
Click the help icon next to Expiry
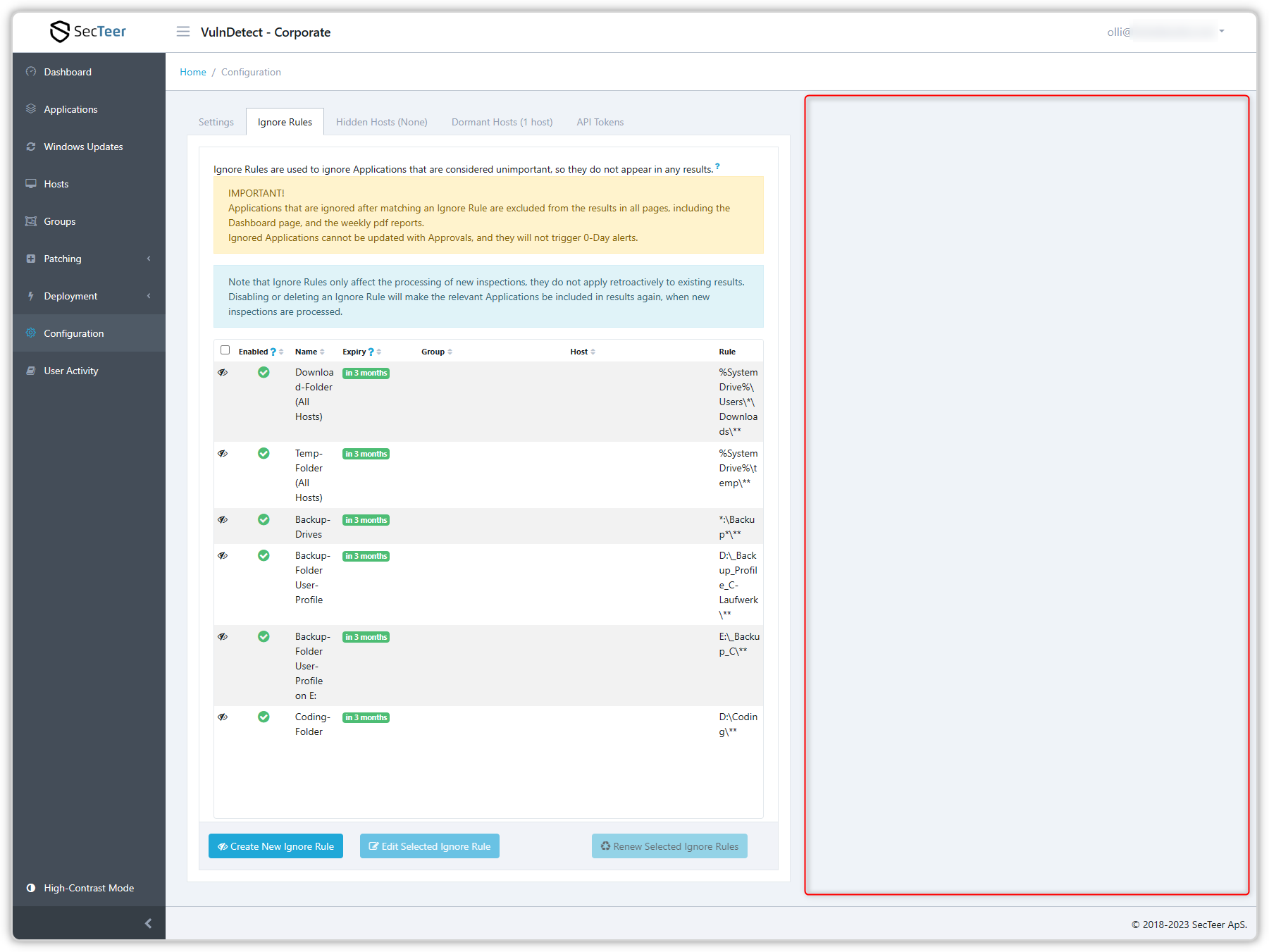[x=371, y=352]
